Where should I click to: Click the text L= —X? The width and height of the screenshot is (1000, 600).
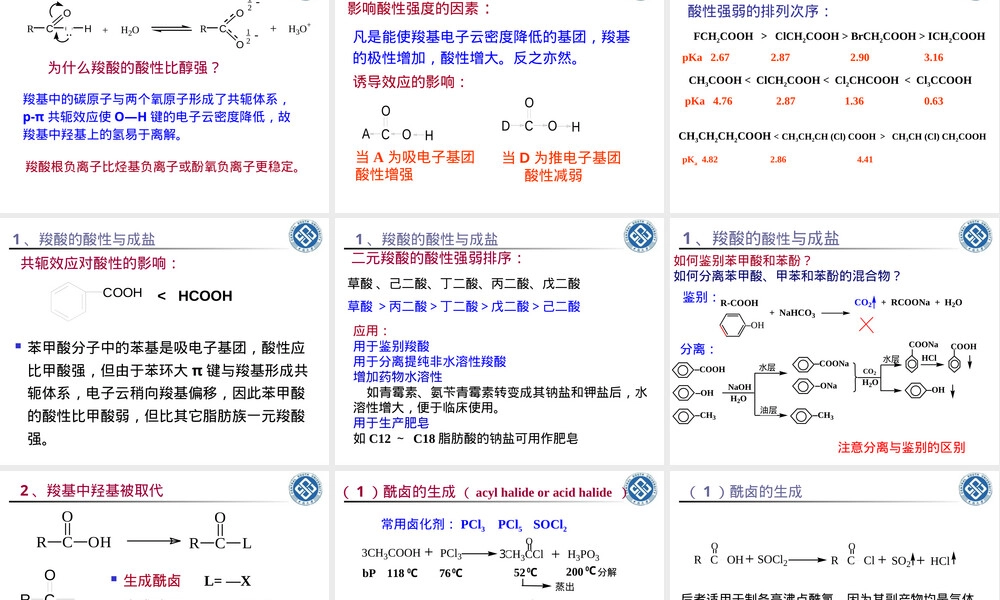pyautogui.click(x=228, y=581)
